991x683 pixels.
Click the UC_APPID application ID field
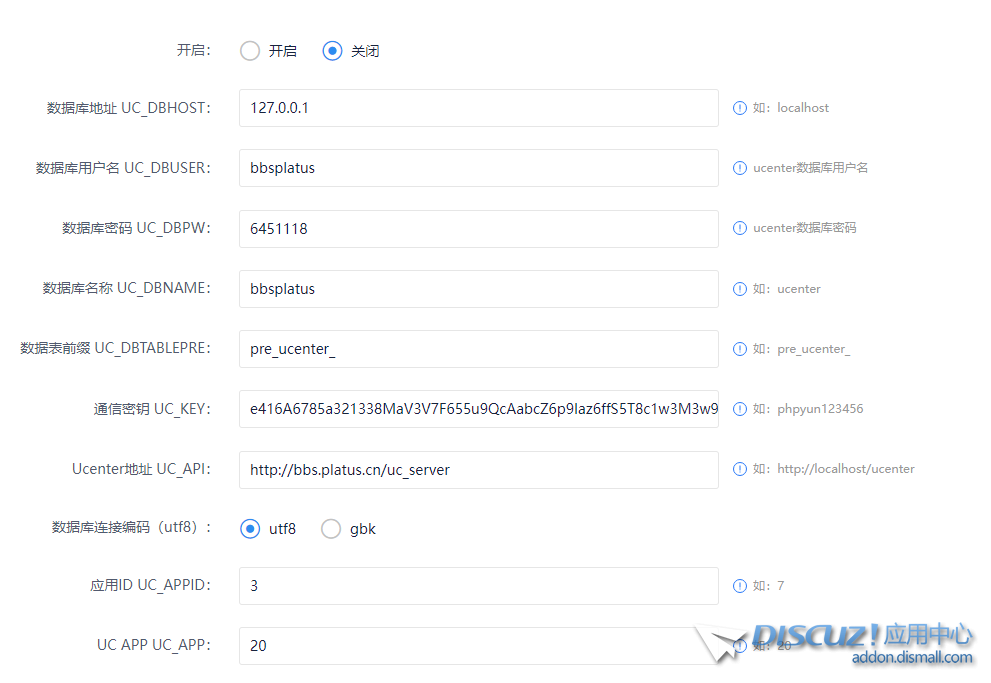pos(478,586)
